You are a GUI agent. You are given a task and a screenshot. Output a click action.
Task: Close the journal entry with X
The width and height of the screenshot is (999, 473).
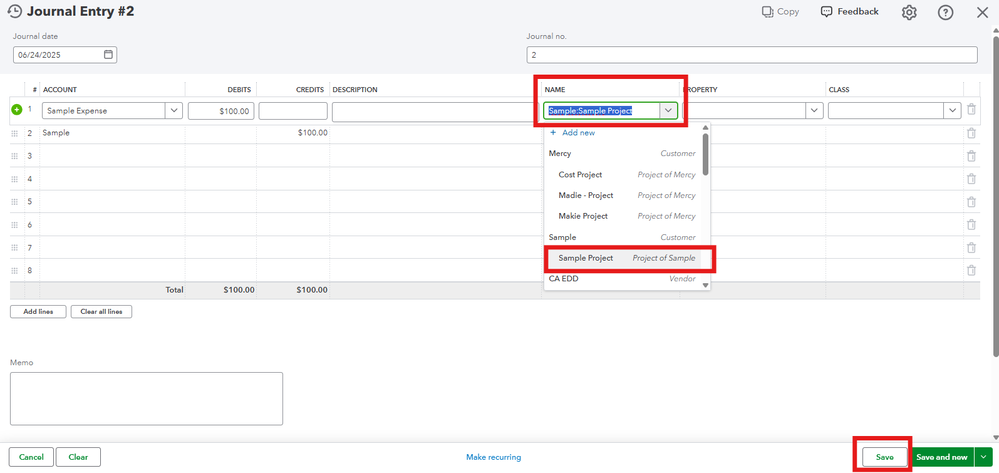click(982, 12)
